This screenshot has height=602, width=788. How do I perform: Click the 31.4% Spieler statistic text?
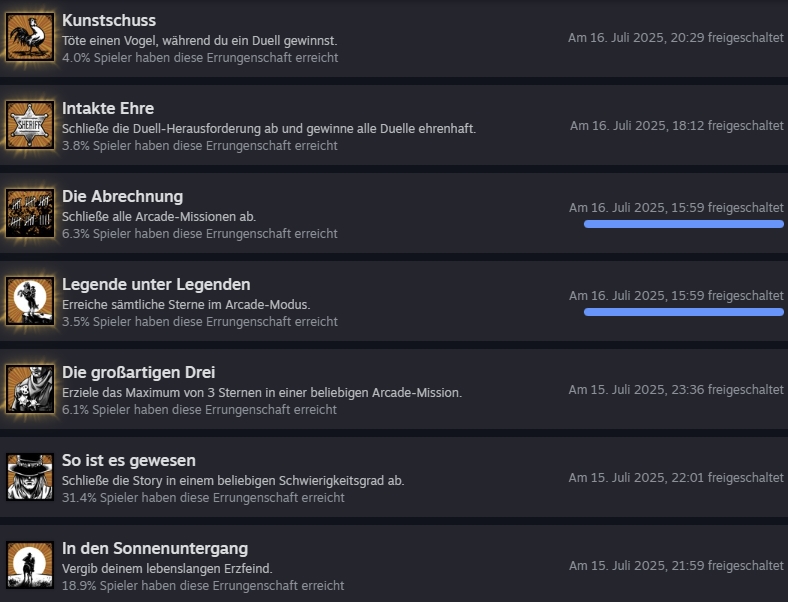pos(203,497)
